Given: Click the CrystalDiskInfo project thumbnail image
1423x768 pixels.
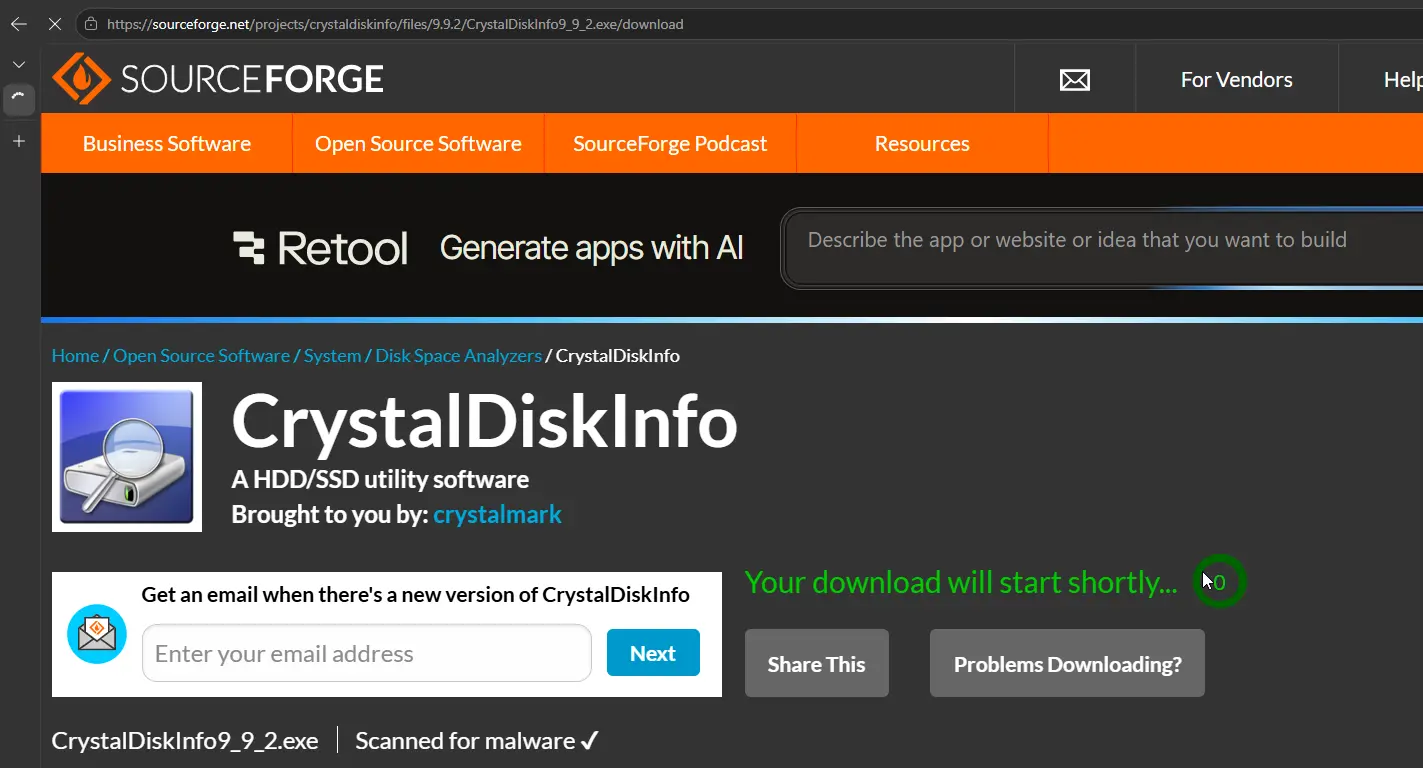Looking at the screenshot, I should [x=127, y=457].
